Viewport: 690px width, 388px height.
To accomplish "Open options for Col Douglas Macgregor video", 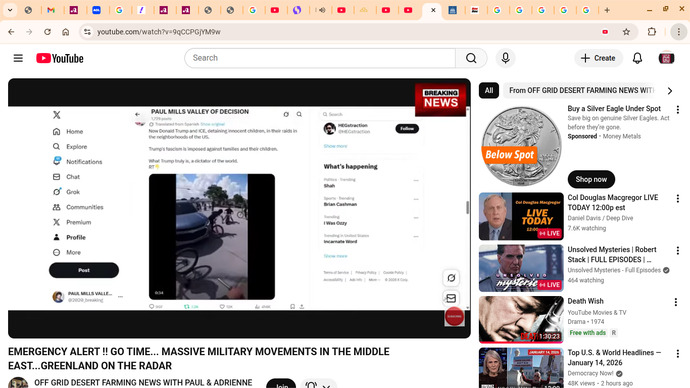I will (677, 199).
